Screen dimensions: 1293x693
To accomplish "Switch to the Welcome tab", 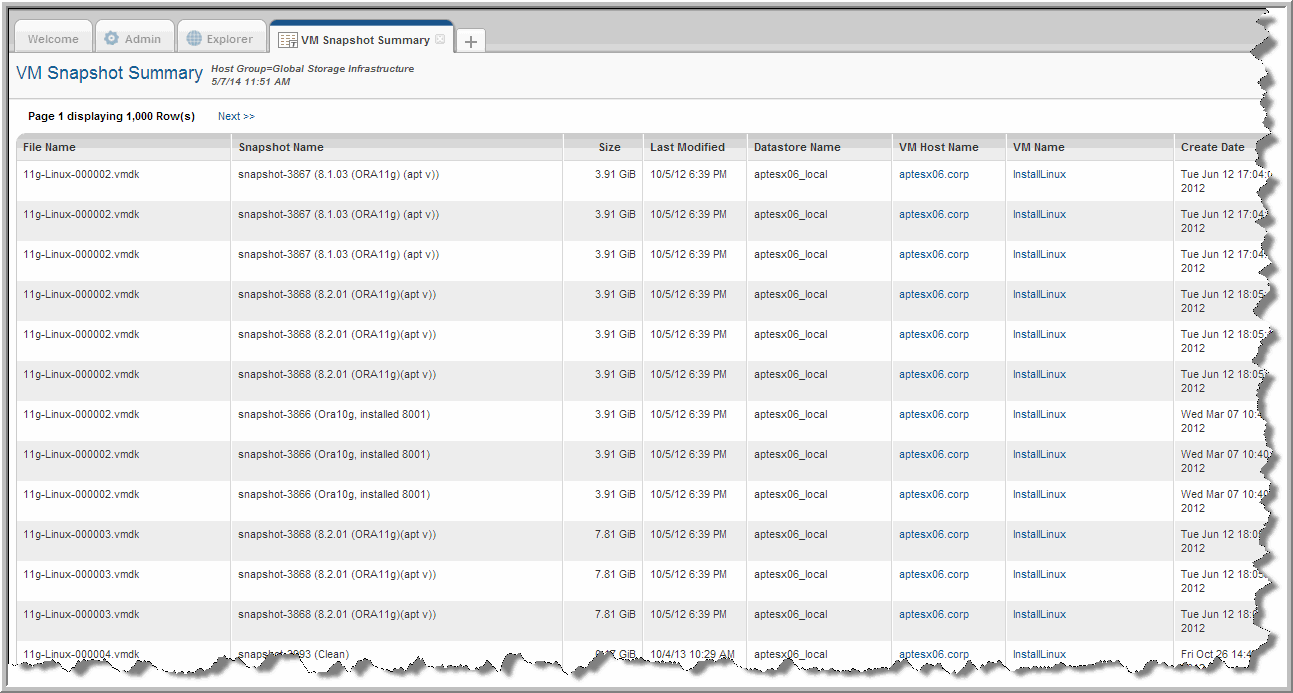I will (x=53, y=39).
